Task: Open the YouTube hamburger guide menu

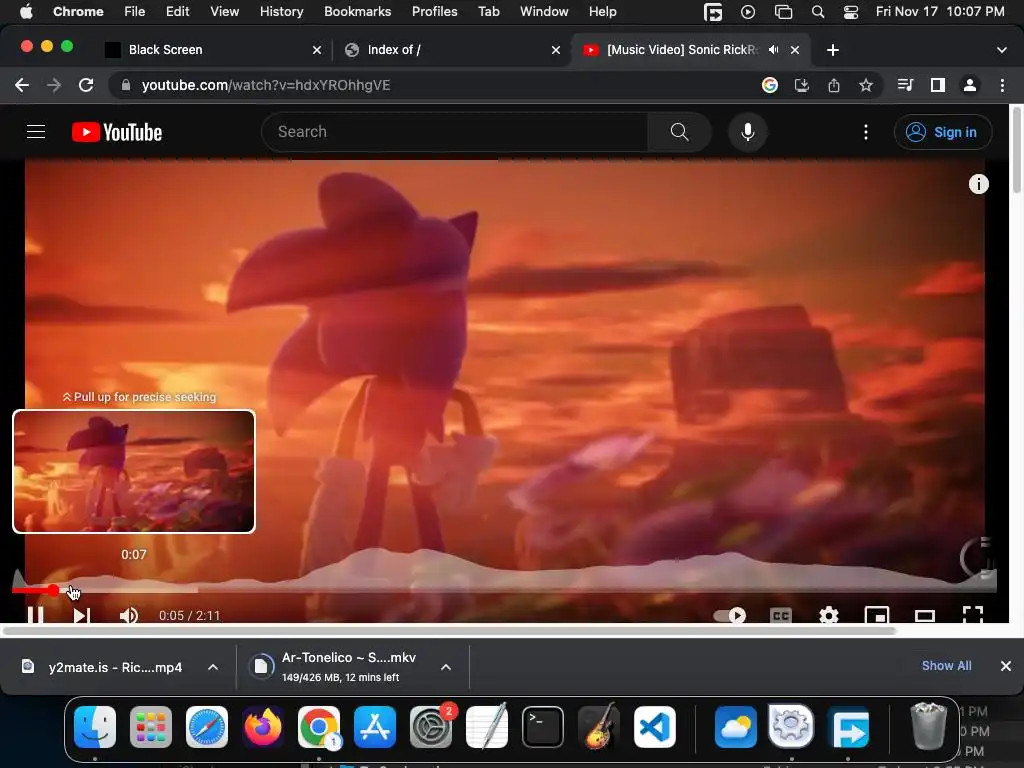Action: 36,132
